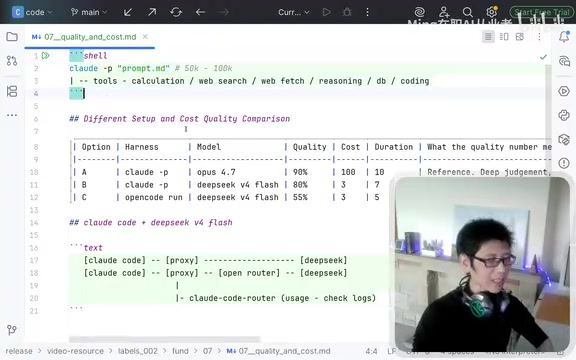The height and width of the screenshot is (360, 576).
Task: Run the shell code block from the gutter
Action: 46,56
